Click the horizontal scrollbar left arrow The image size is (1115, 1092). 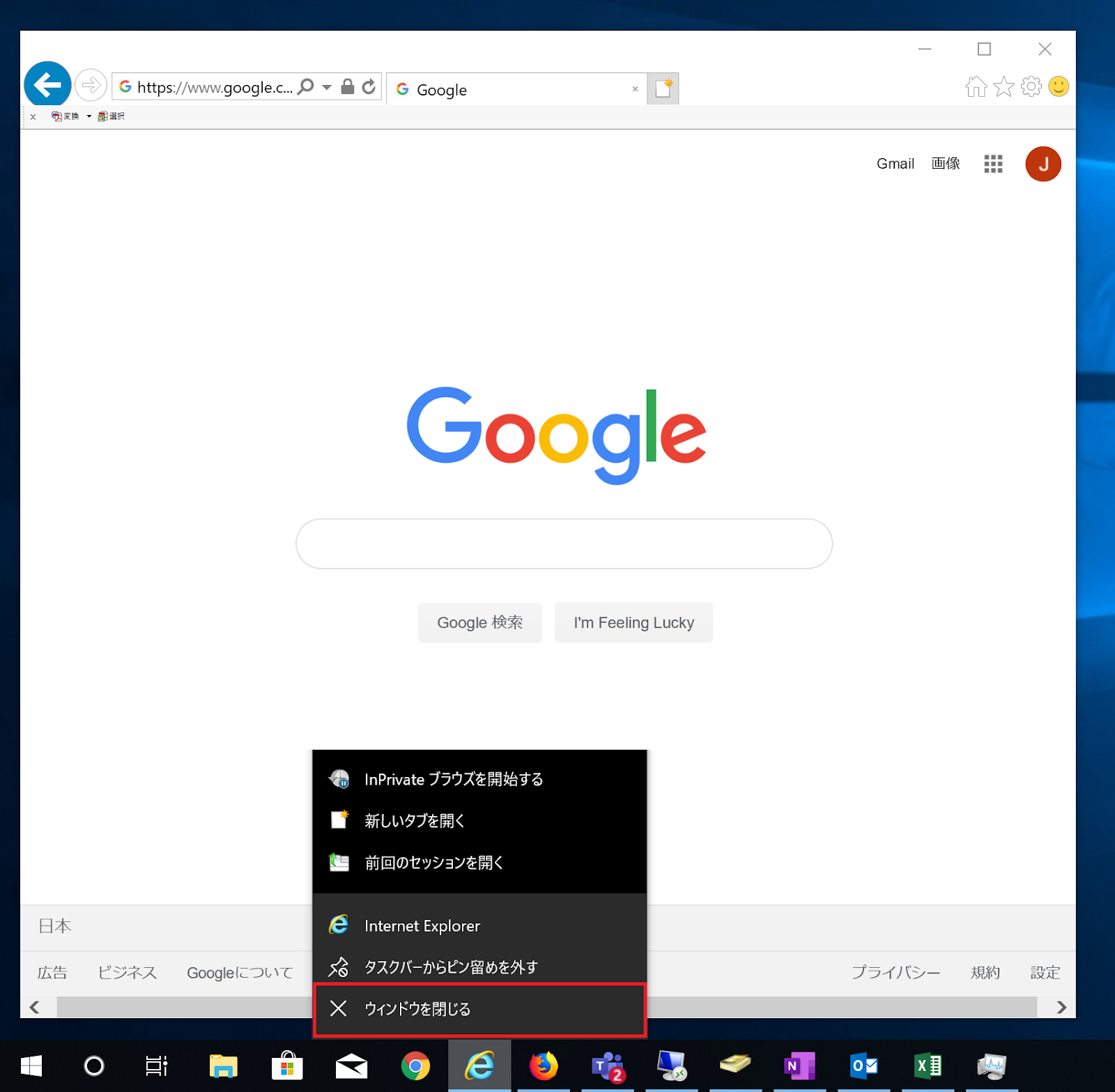(x=34, y=1007)
